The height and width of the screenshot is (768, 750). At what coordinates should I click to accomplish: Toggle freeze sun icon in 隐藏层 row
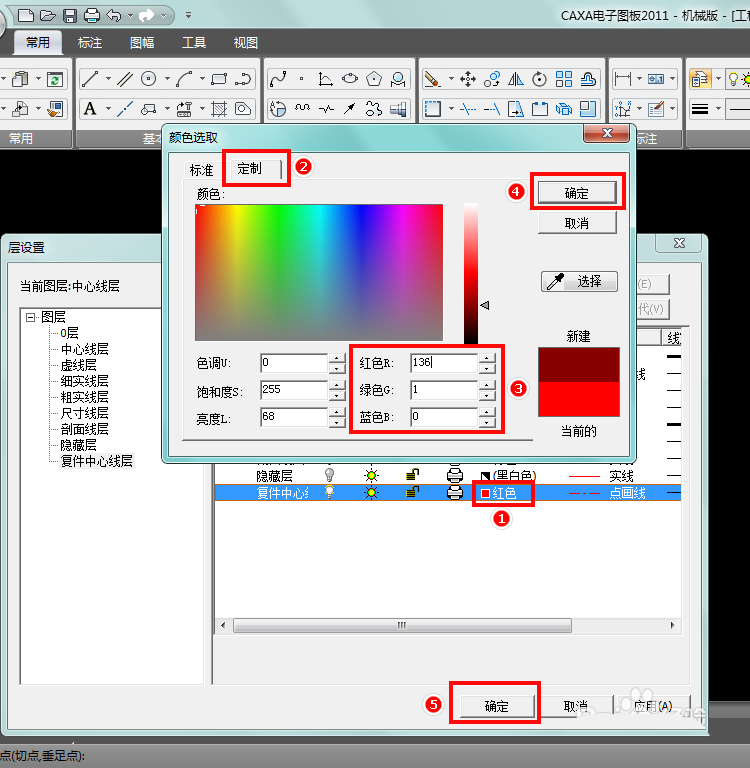(x=371, y=475)
